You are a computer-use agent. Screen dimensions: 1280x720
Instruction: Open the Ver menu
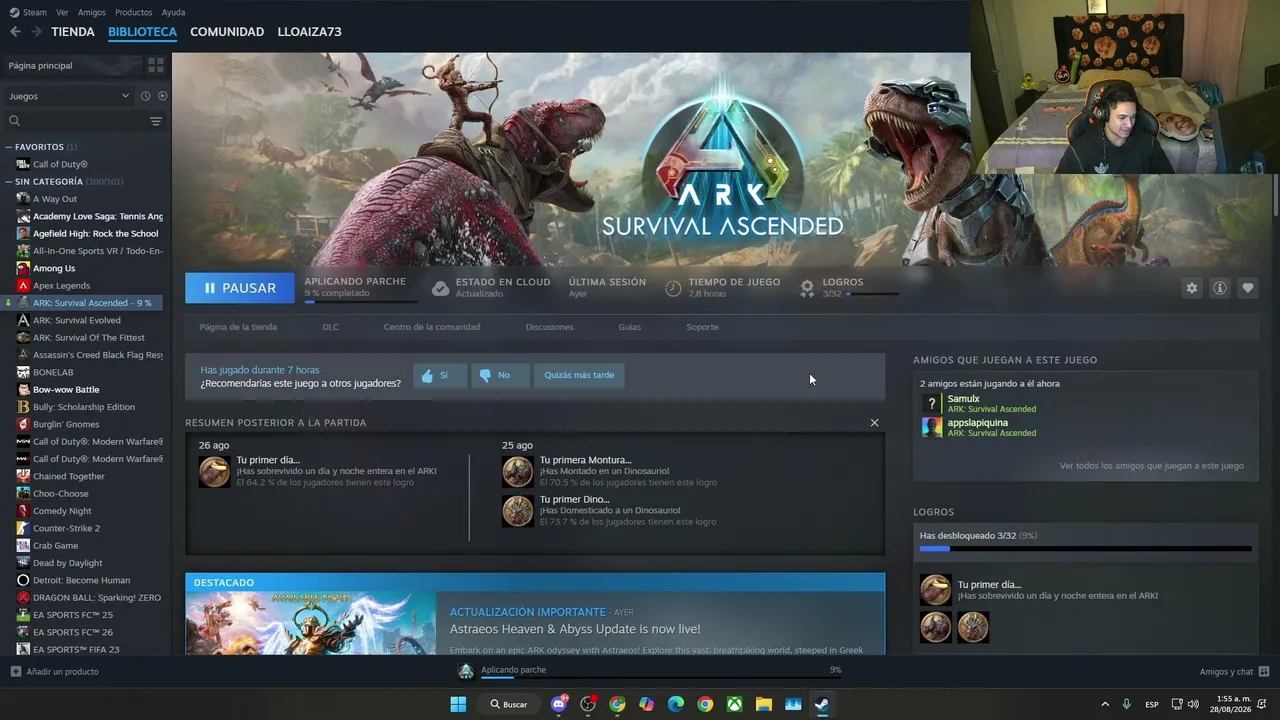click(x=62, y=12)
